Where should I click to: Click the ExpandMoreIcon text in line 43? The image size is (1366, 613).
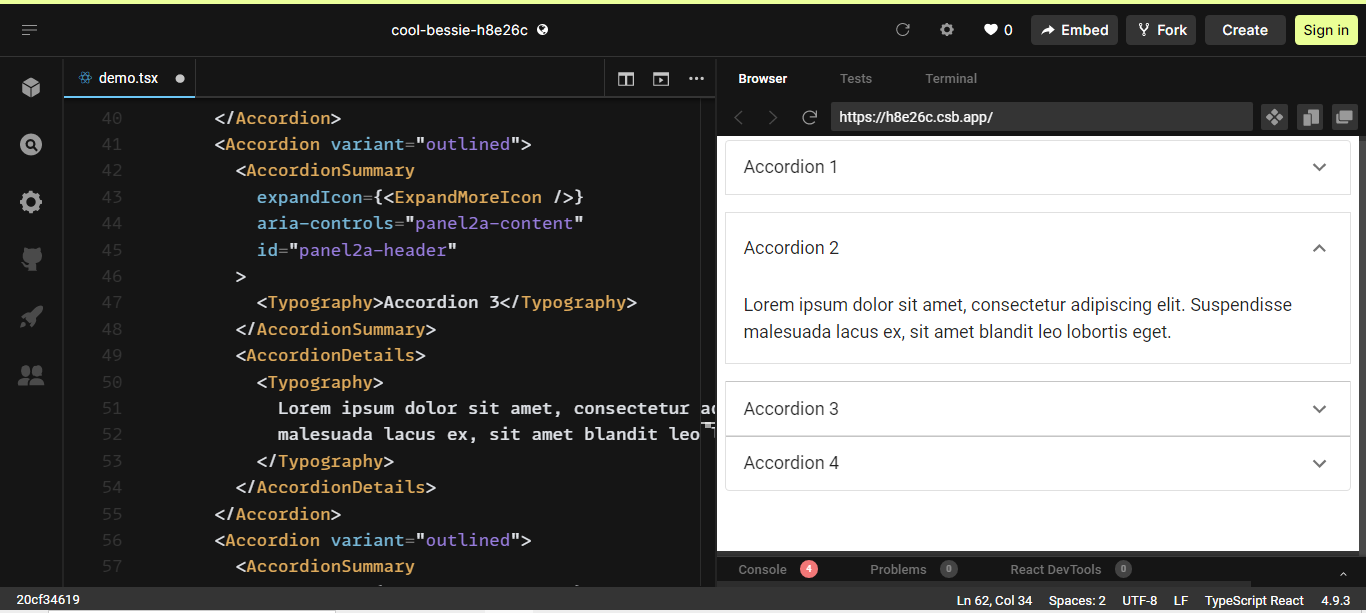pos(468,197)
